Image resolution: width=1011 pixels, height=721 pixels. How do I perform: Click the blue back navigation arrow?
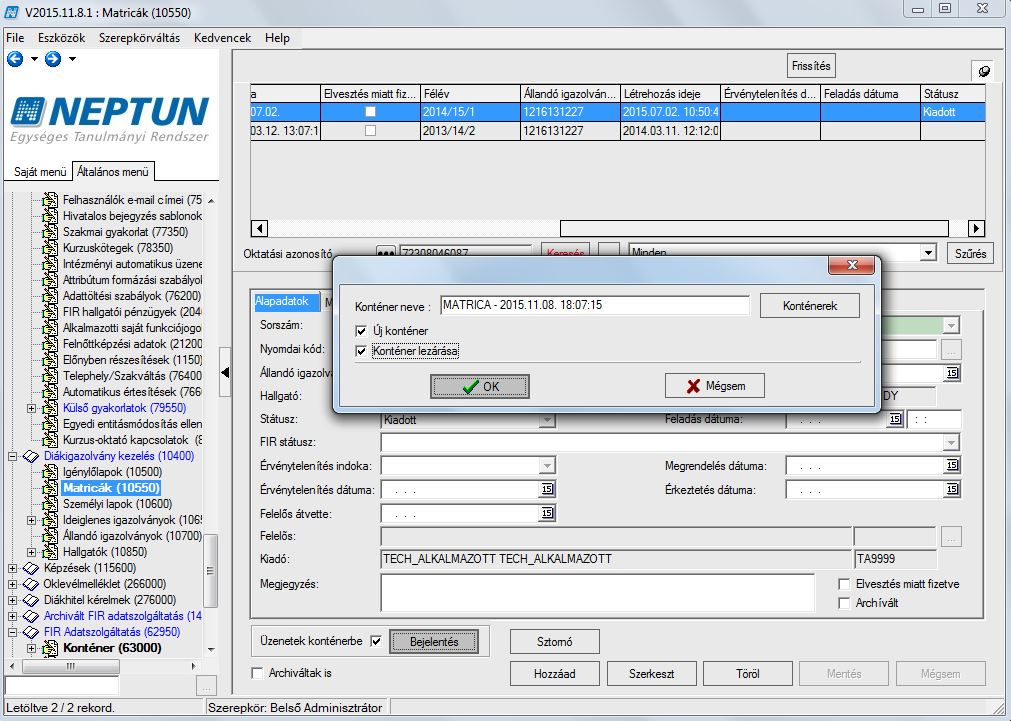pyautogui.click(x=15, y=59)
